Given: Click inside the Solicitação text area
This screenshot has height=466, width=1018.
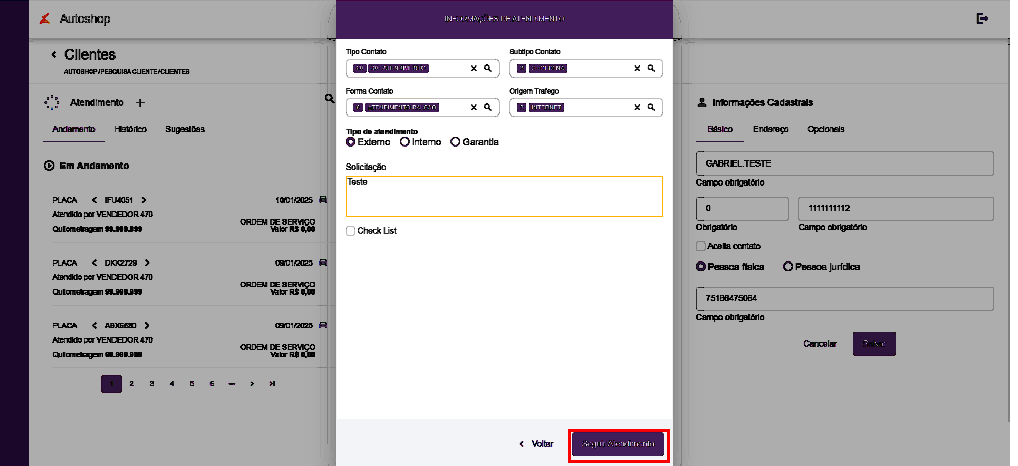Looking at the screenshot, I should [x=504, y=196].
